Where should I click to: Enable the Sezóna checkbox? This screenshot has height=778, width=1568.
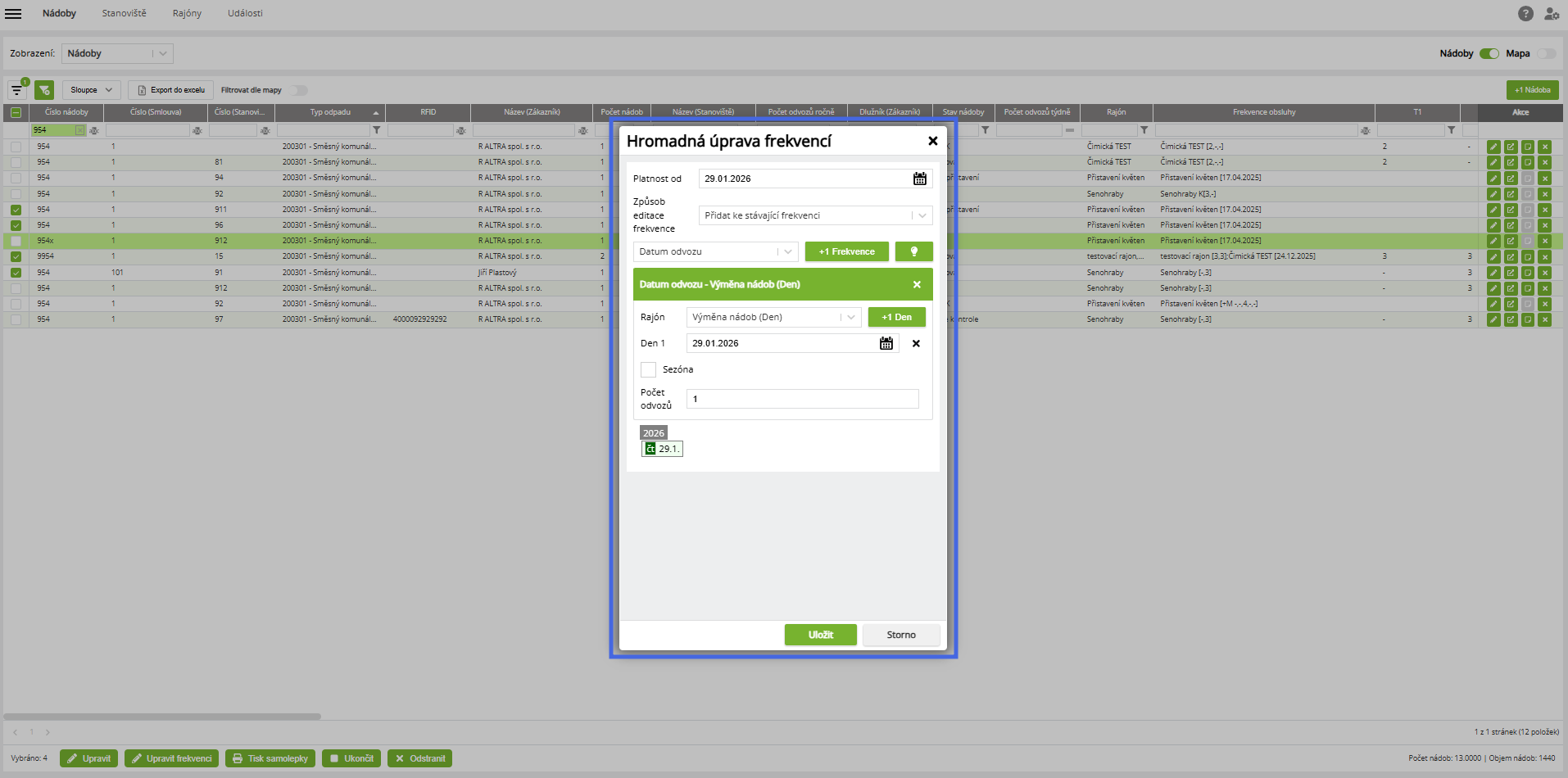pos(648,369)
